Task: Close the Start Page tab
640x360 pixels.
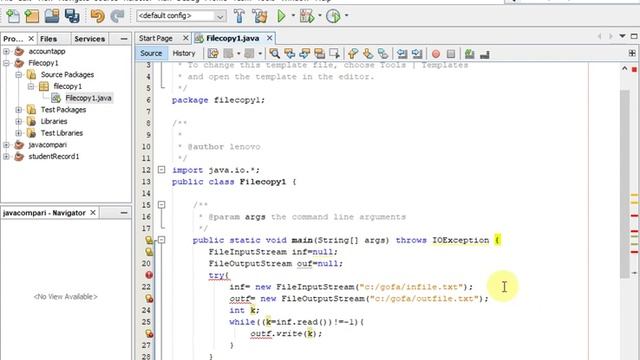Action: coord(185,38)
